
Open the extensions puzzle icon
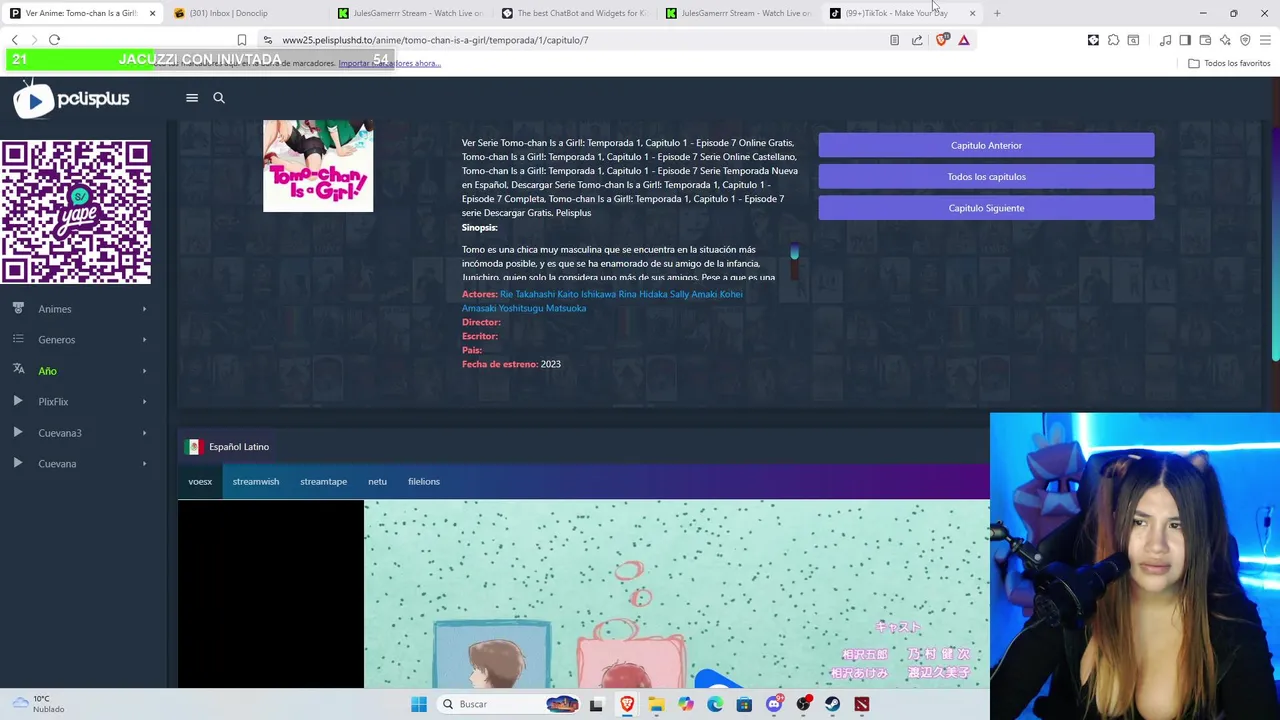pos(1113,40)
